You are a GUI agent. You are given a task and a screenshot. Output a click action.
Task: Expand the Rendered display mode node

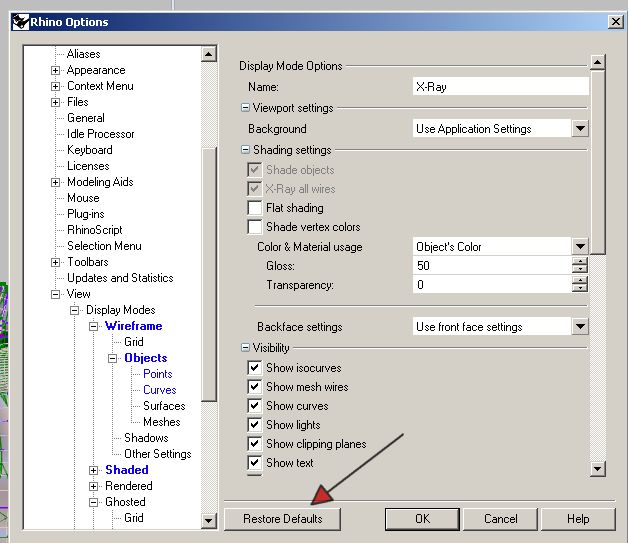click(x=93, y=487)
